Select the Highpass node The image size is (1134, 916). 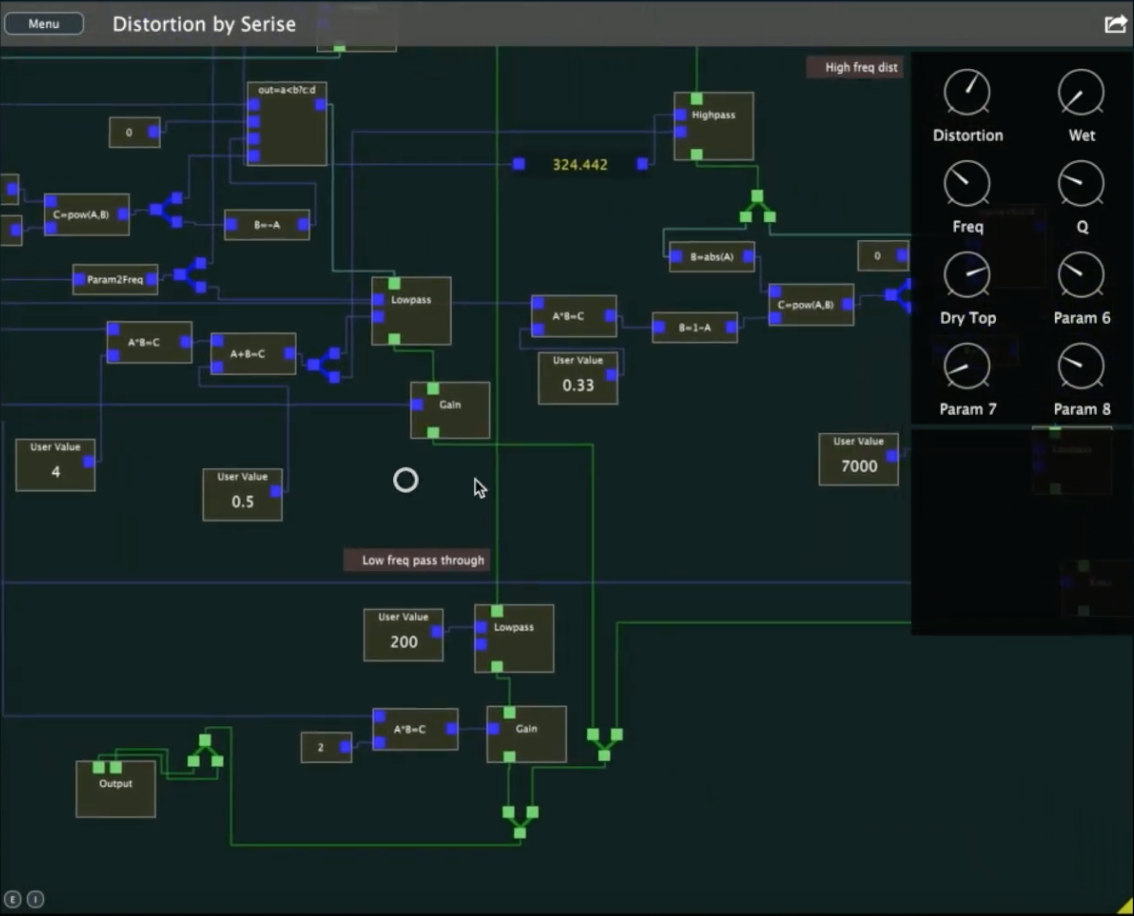713,126
